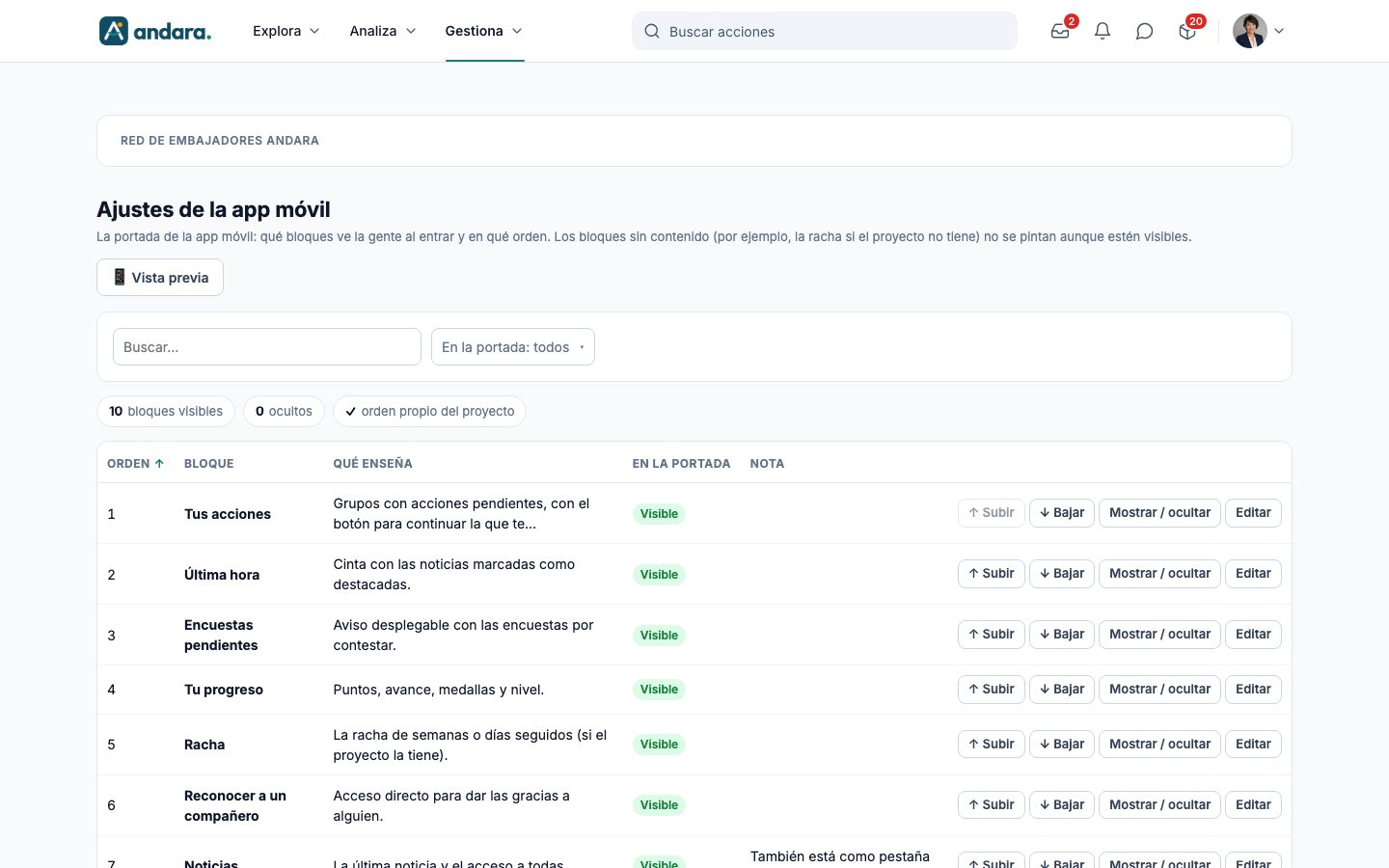
Task: Move Tus acciones down with Bajar
Action: (1062, 513)
